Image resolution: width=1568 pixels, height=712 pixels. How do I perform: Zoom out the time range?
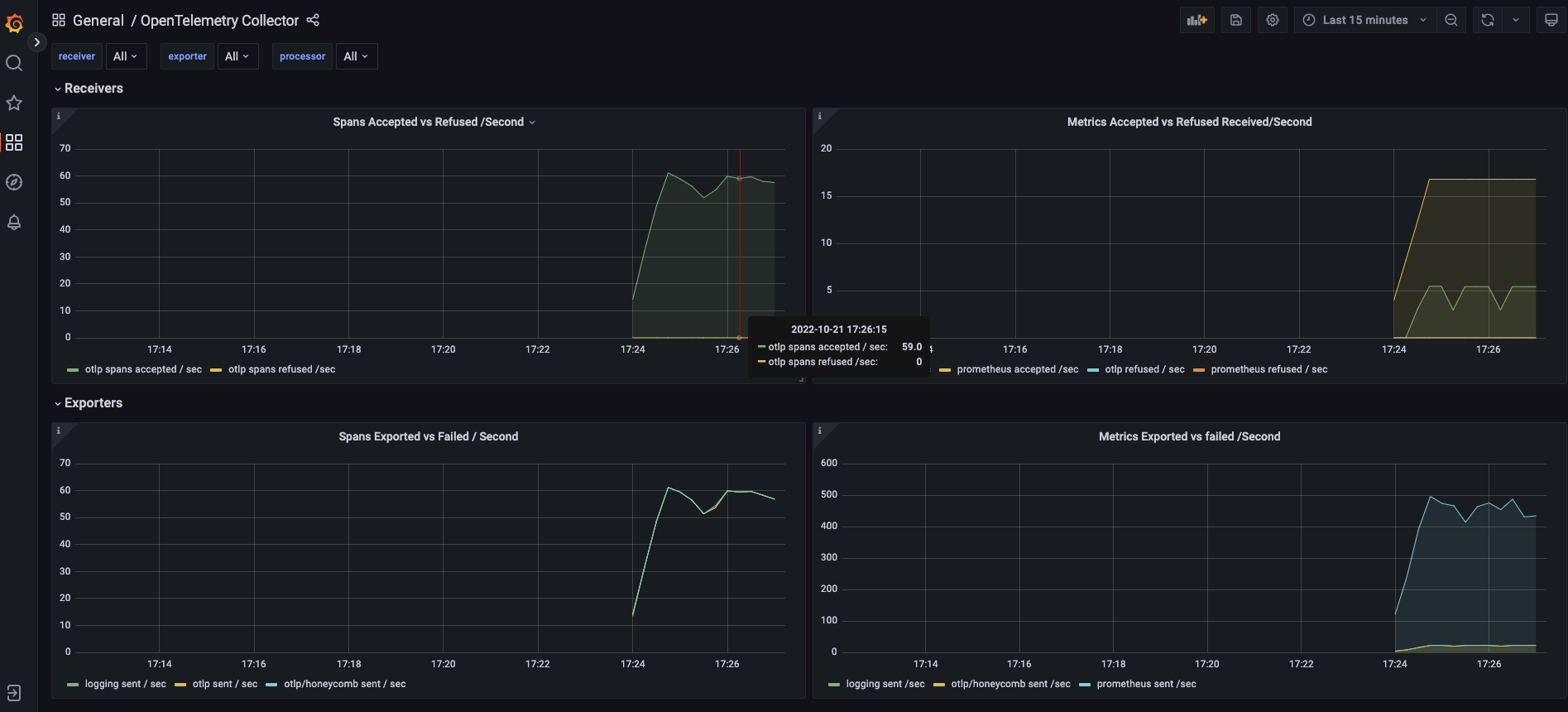tap(1451, 20)
